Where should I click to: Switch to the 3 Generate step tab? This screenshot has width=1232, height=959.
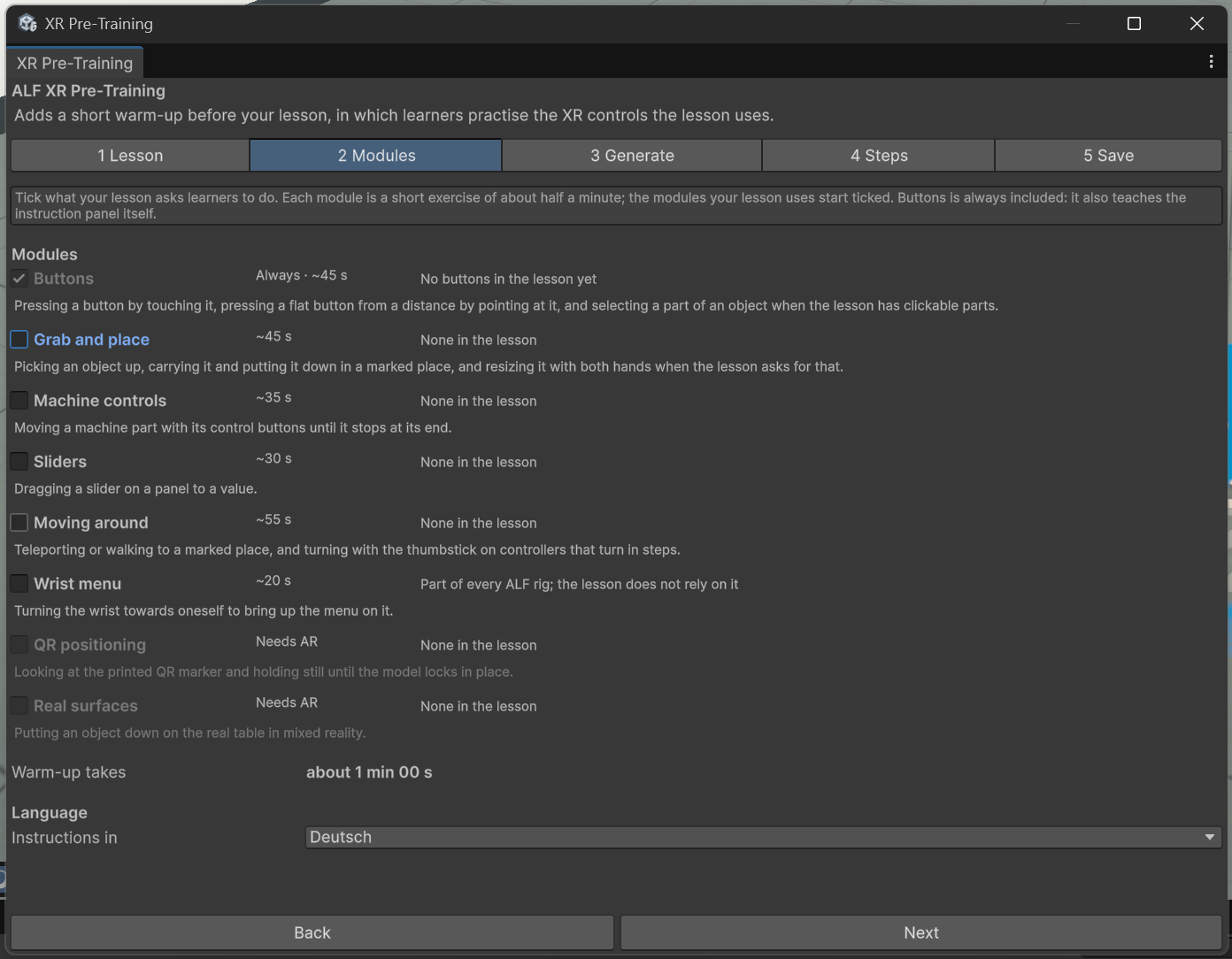[632, 156]
